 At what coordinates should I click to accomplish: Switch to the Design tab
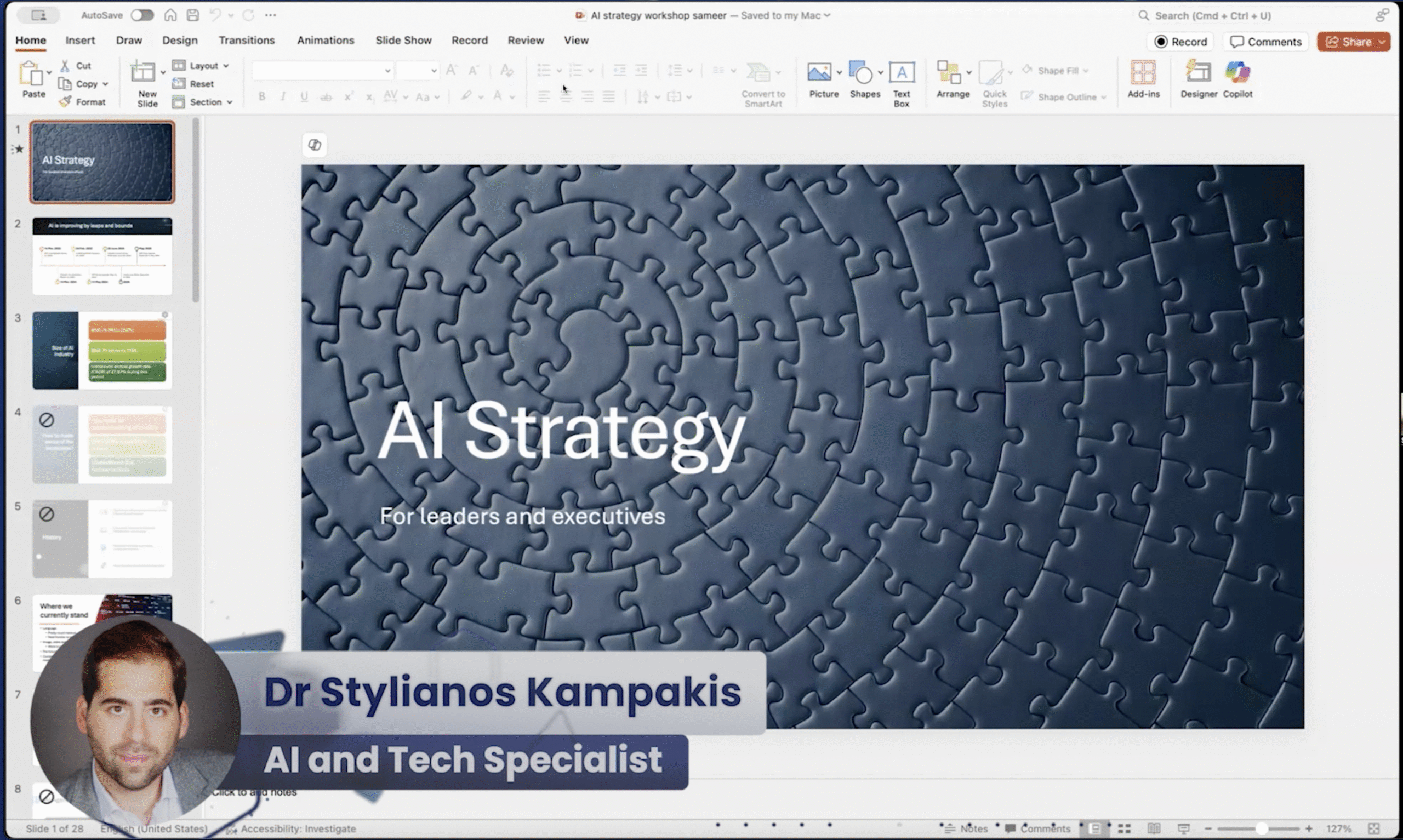(179, 40)
